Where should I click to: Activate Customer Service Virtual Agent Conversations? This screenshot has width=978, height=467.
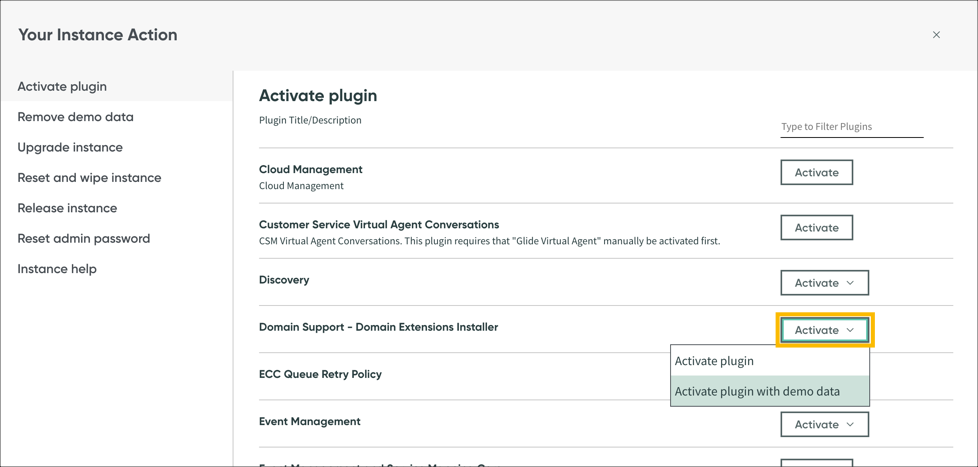(816, 228)
